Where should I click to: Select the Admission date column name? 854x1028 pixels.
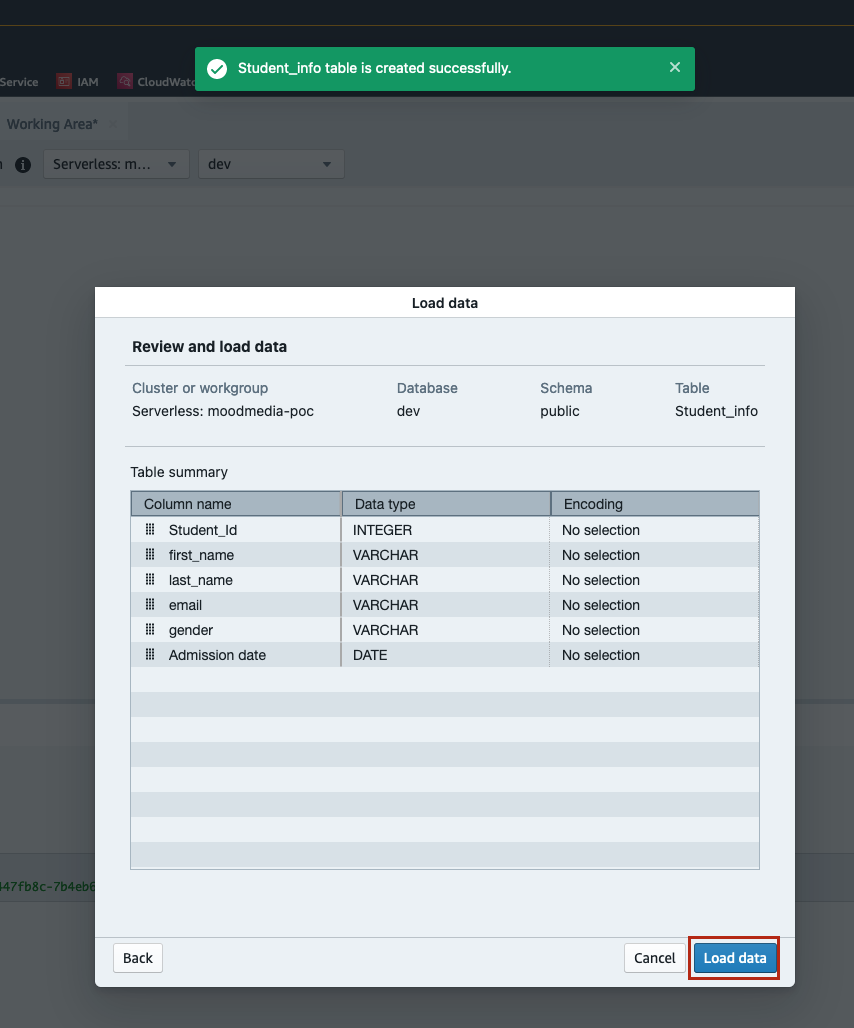[217, 655]
